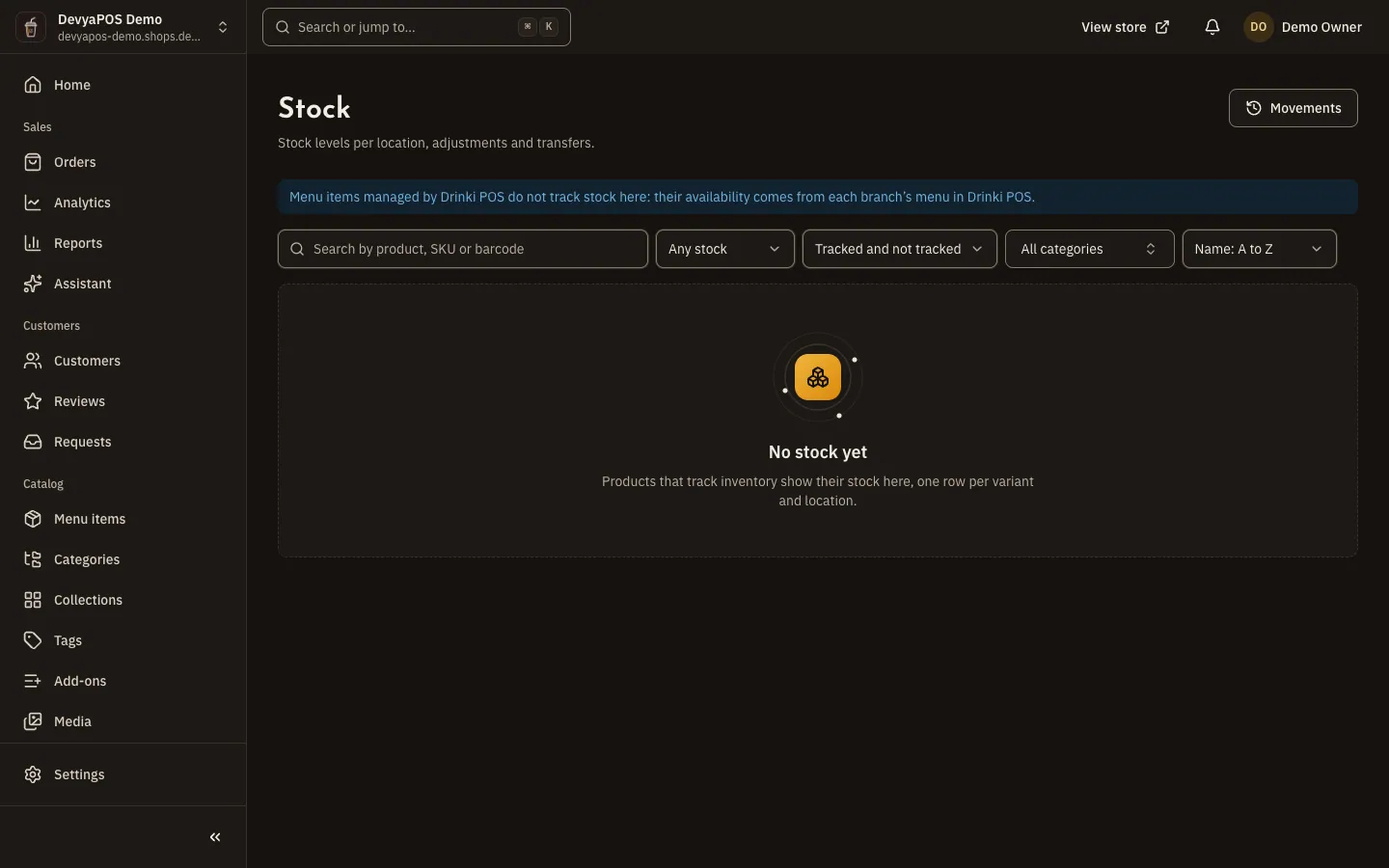Open the Customers list
The height and width of the screenshot is (868, 1389).
tap(123, 361)
